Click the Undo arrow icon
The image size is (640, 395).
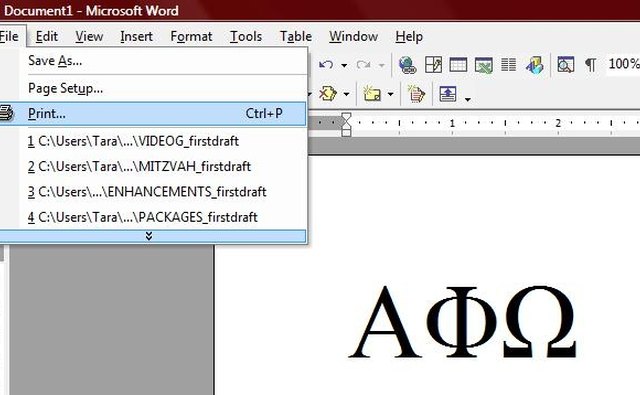[326, 64]
